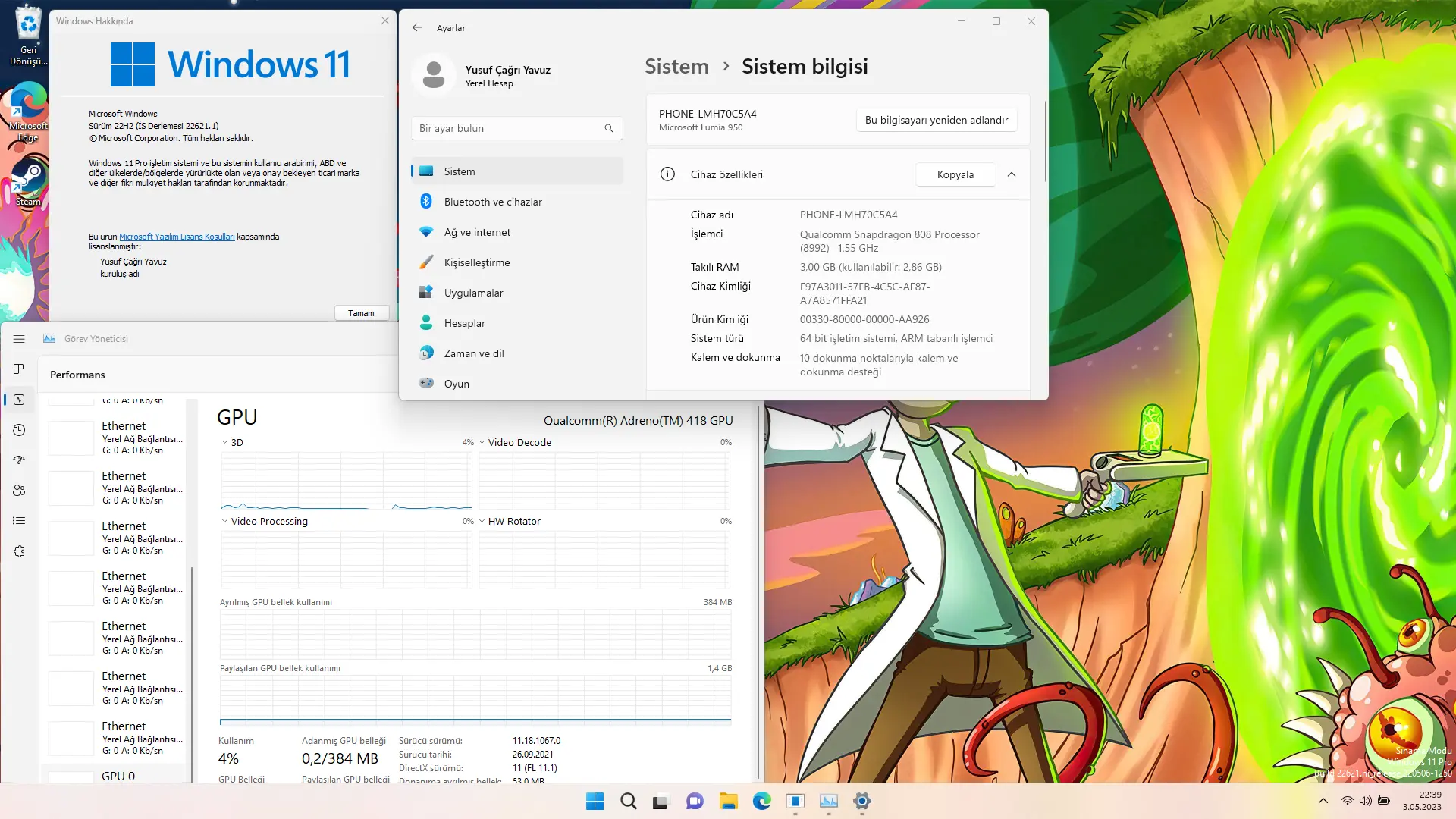Open Oyun settings

tap(517, 384)
